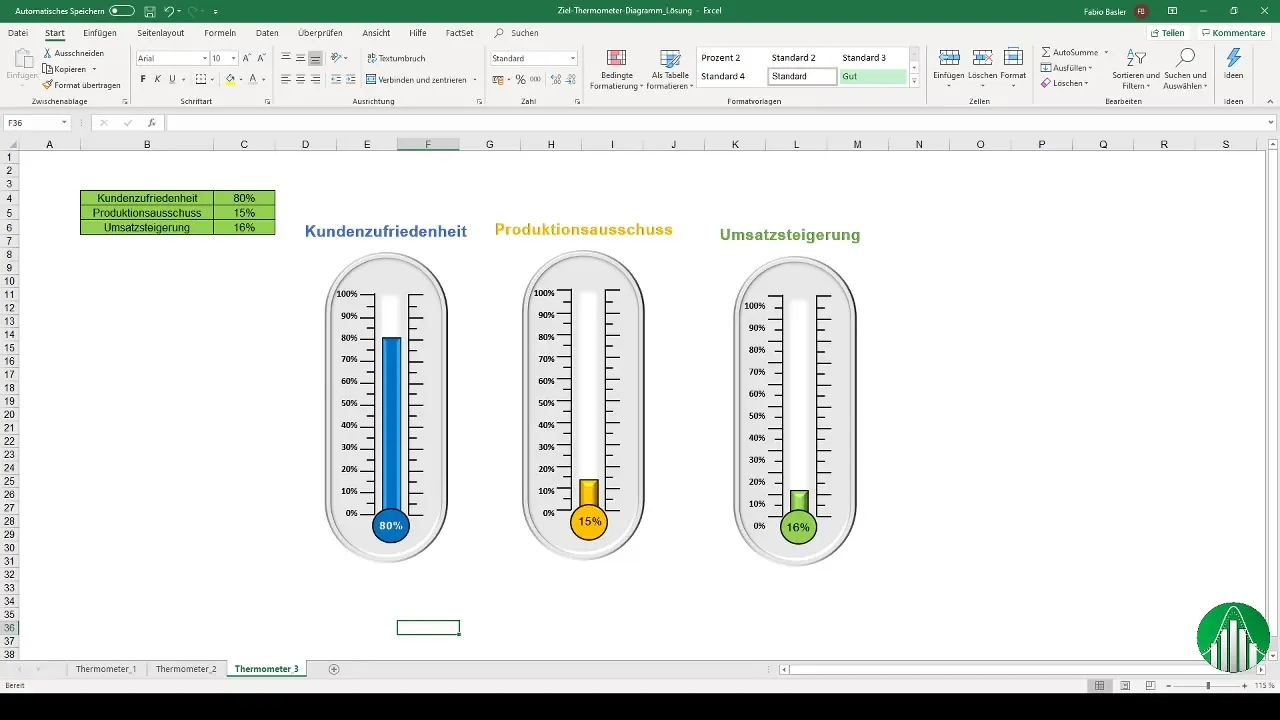Open the Datei menu

coord(18,32)
